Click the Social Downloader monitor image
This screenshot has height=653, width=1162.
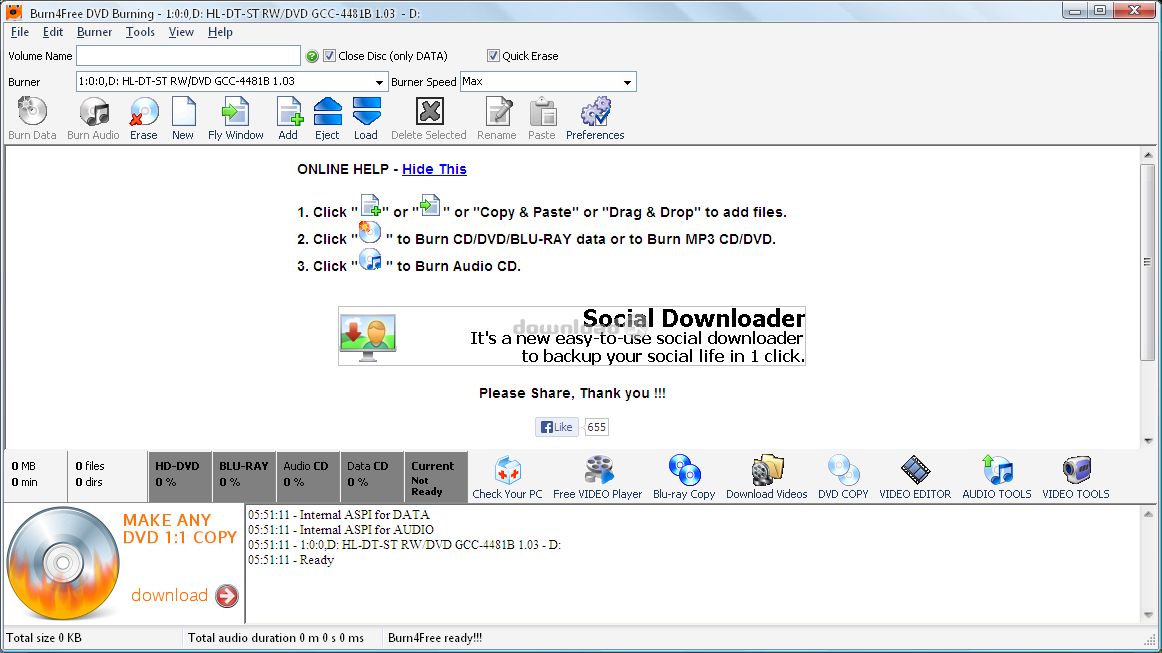pyautogui.click(x=368, y=337)
